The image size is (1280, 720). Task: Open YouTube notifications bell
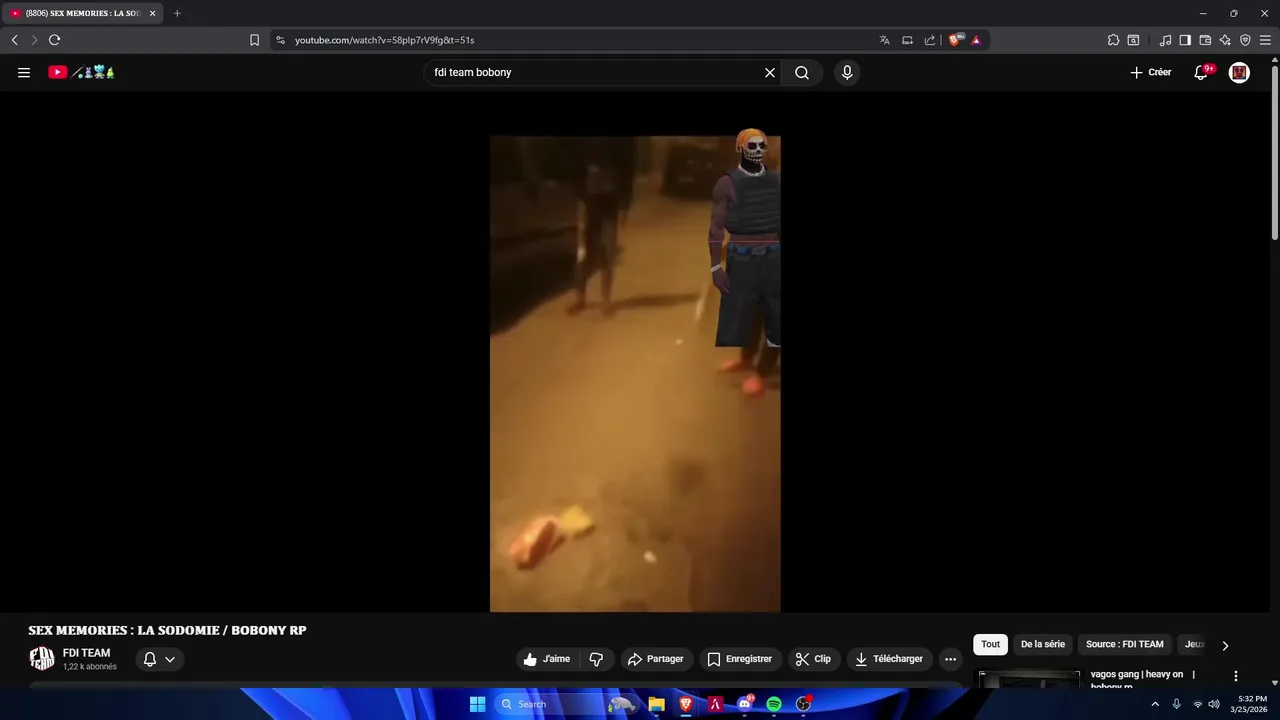[1201, 72]
